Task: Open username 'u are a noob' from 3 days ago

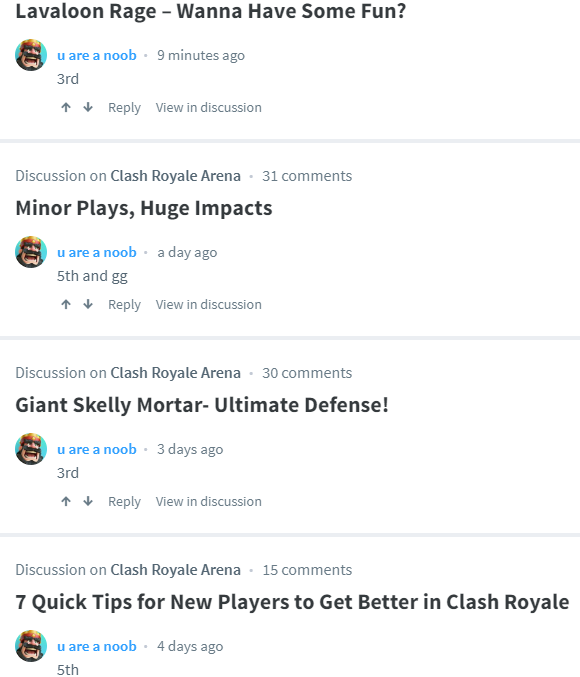Action: (x=97, y=449)
